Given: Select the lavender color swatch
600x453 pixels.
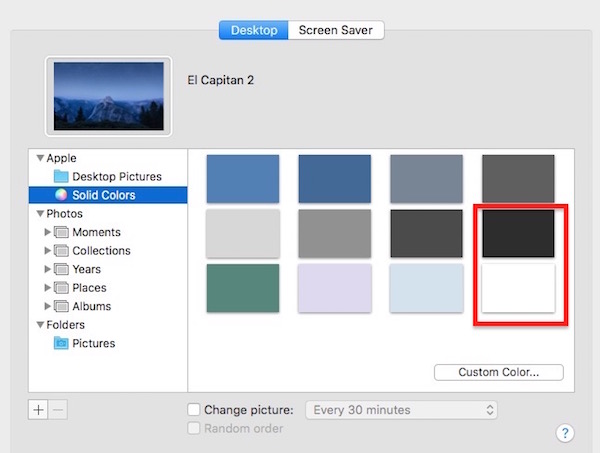Looking at the screenshot, I should (x=334, y=288).
